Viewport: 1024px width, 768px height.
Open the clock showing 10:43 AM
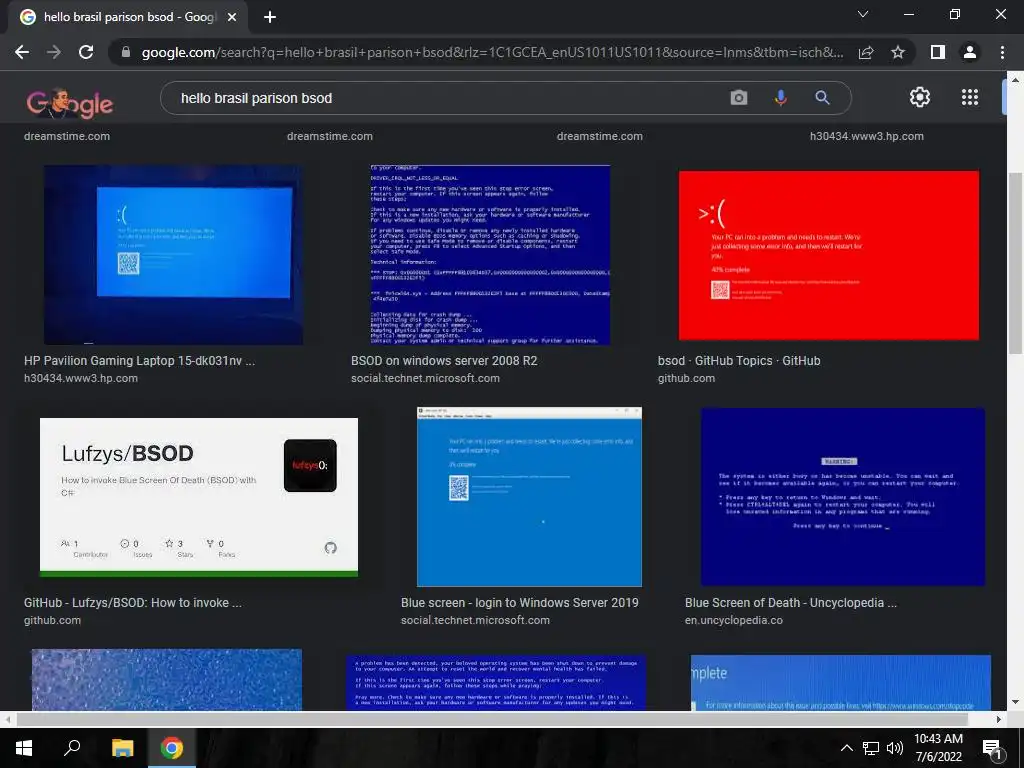click(938, 748)
